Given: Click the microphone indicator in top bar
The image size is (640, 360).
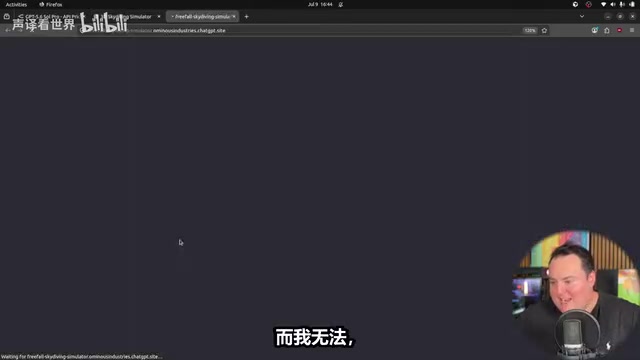Looking at the screenshot, I should 622,4.
